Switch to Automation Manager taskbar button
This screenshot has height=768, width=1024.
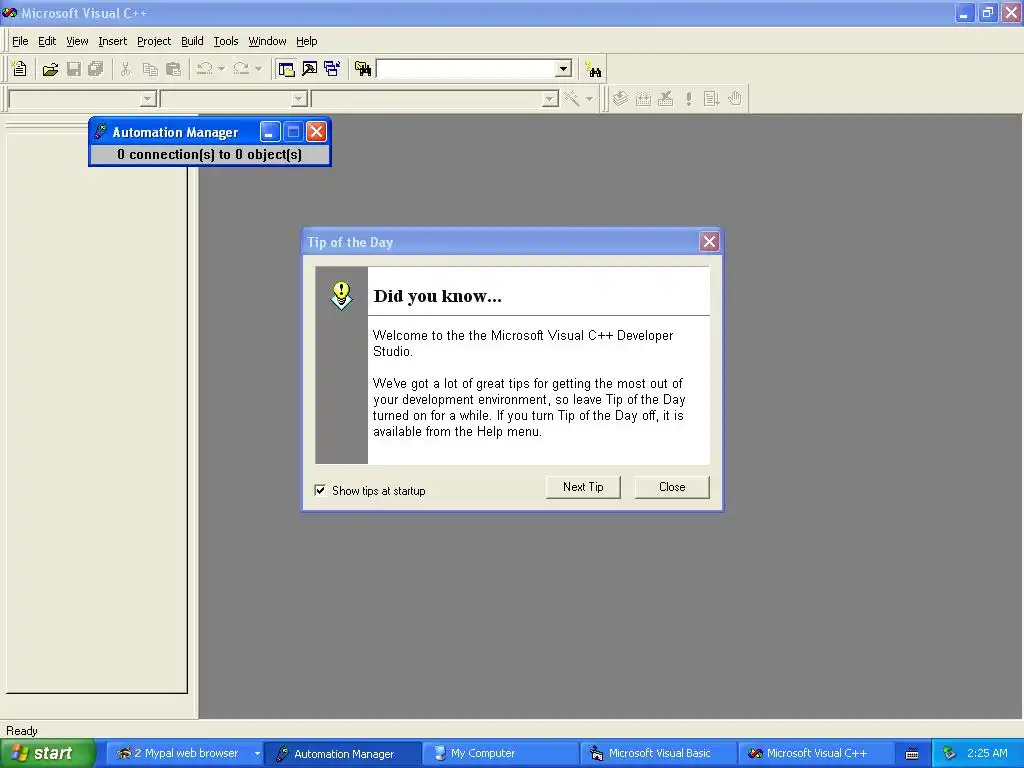click(x=342, y=754)
